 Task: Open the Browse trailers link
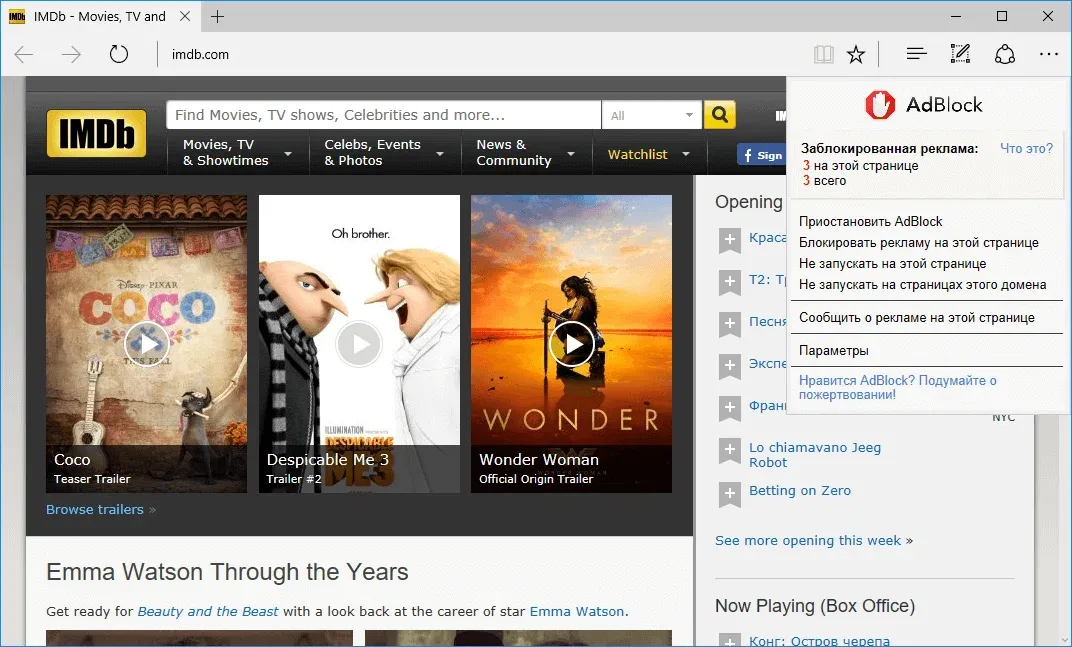click(x=95, y=510)
